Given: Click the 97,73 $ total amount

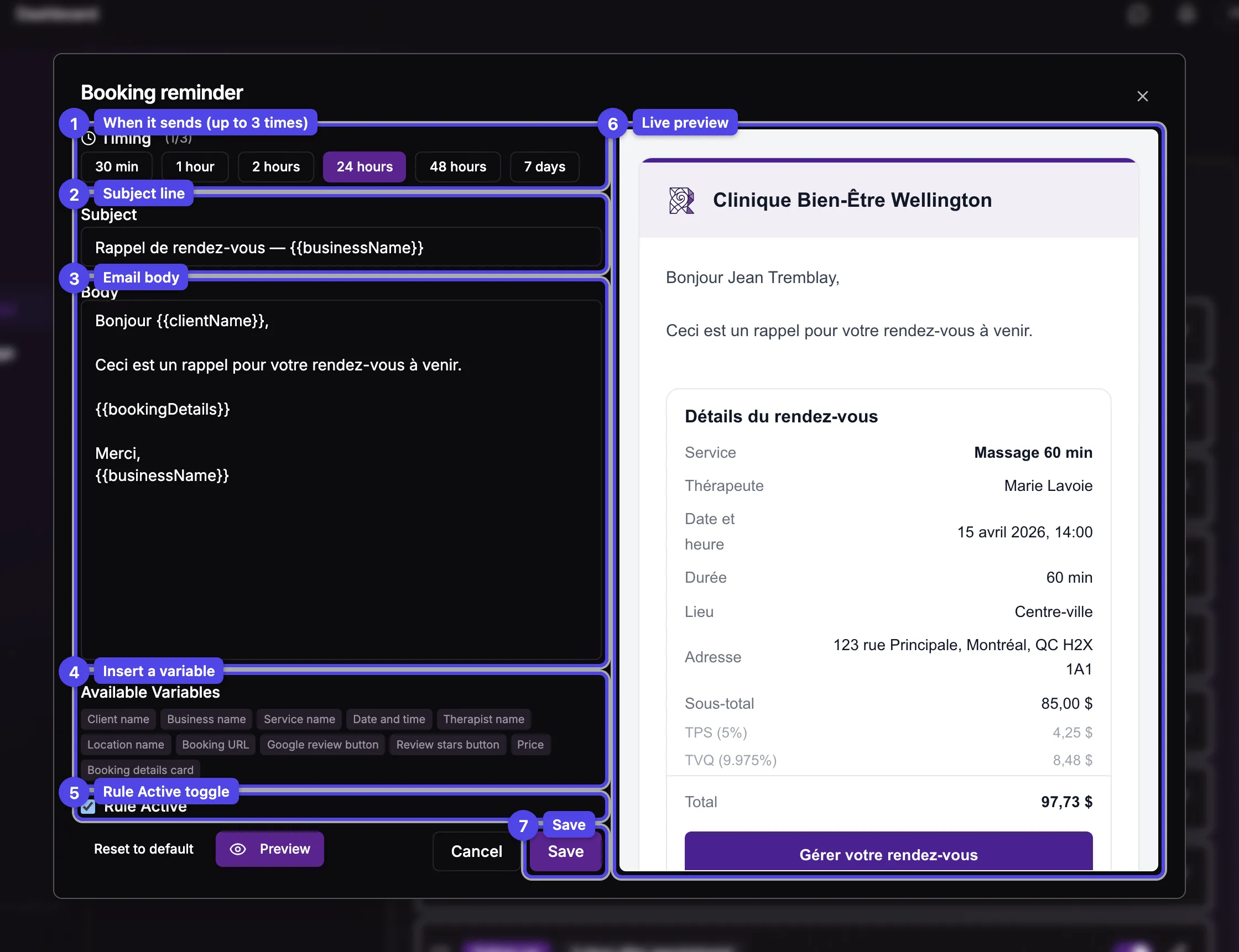Looking at the screenshot, I should [x=1066, y=802].
